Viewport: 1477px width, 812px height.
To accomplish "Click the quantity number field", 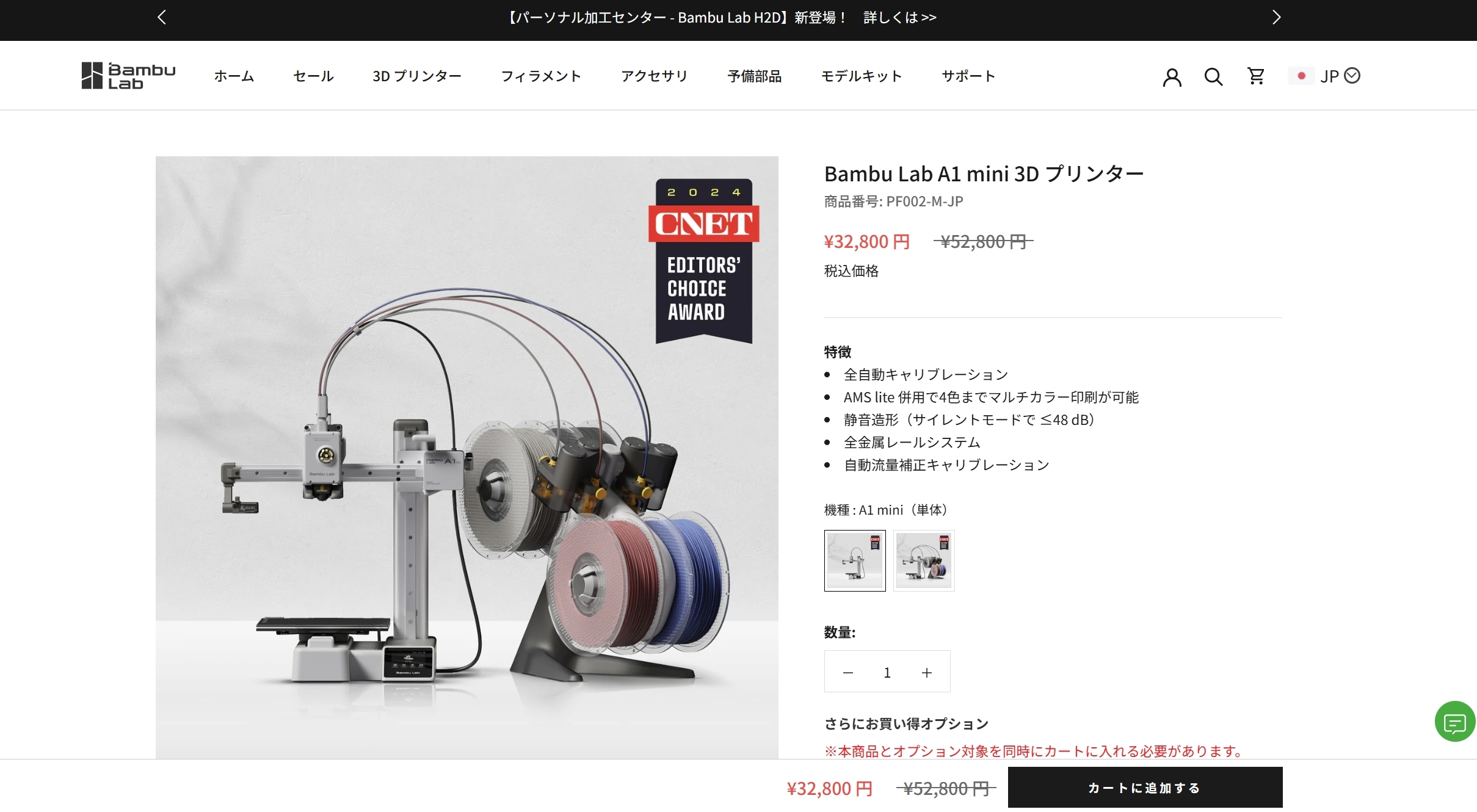I will click(887, 672).
